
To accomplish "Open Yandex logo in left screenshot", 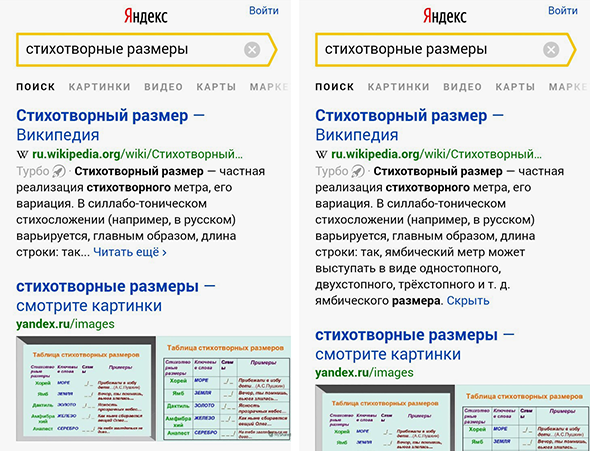I will [x=146, y=16].
